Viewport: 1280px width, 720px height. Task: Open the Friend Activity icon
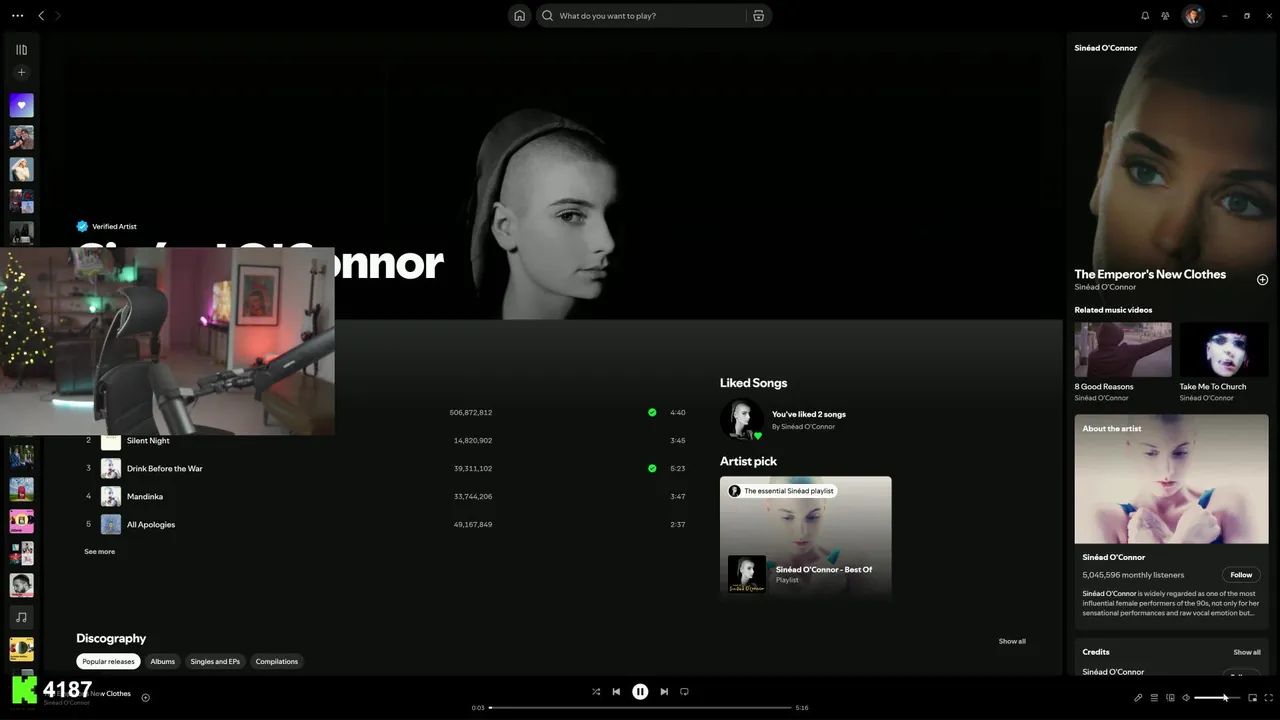(1165, 16)
